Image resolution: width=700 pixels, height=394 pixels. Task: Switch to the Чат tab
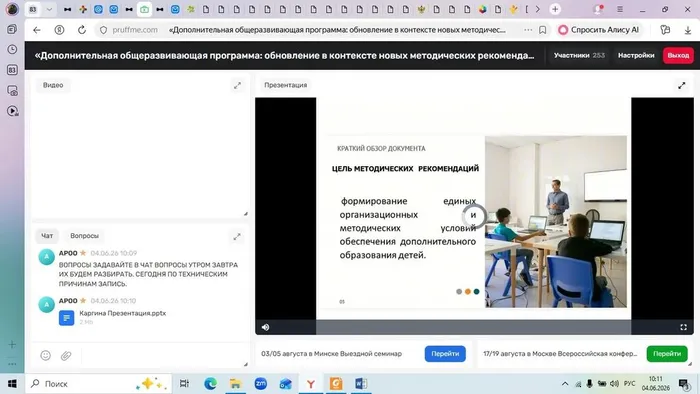point(47,236)
